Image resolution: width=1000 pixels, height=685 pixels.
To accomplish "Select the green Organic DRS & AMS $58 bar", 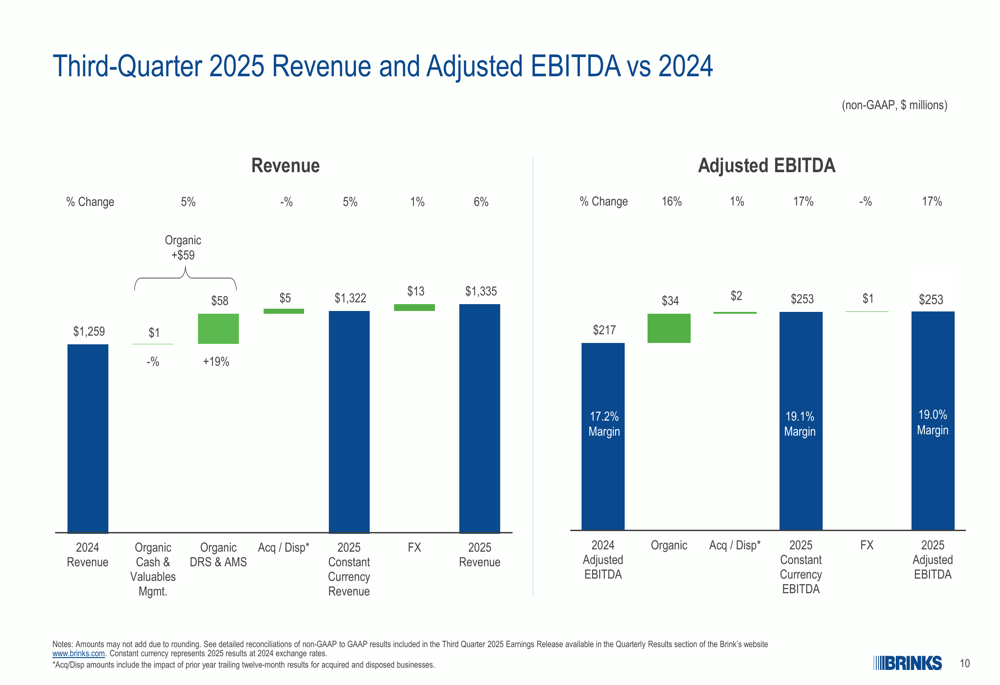I will (x=218, y=328).
